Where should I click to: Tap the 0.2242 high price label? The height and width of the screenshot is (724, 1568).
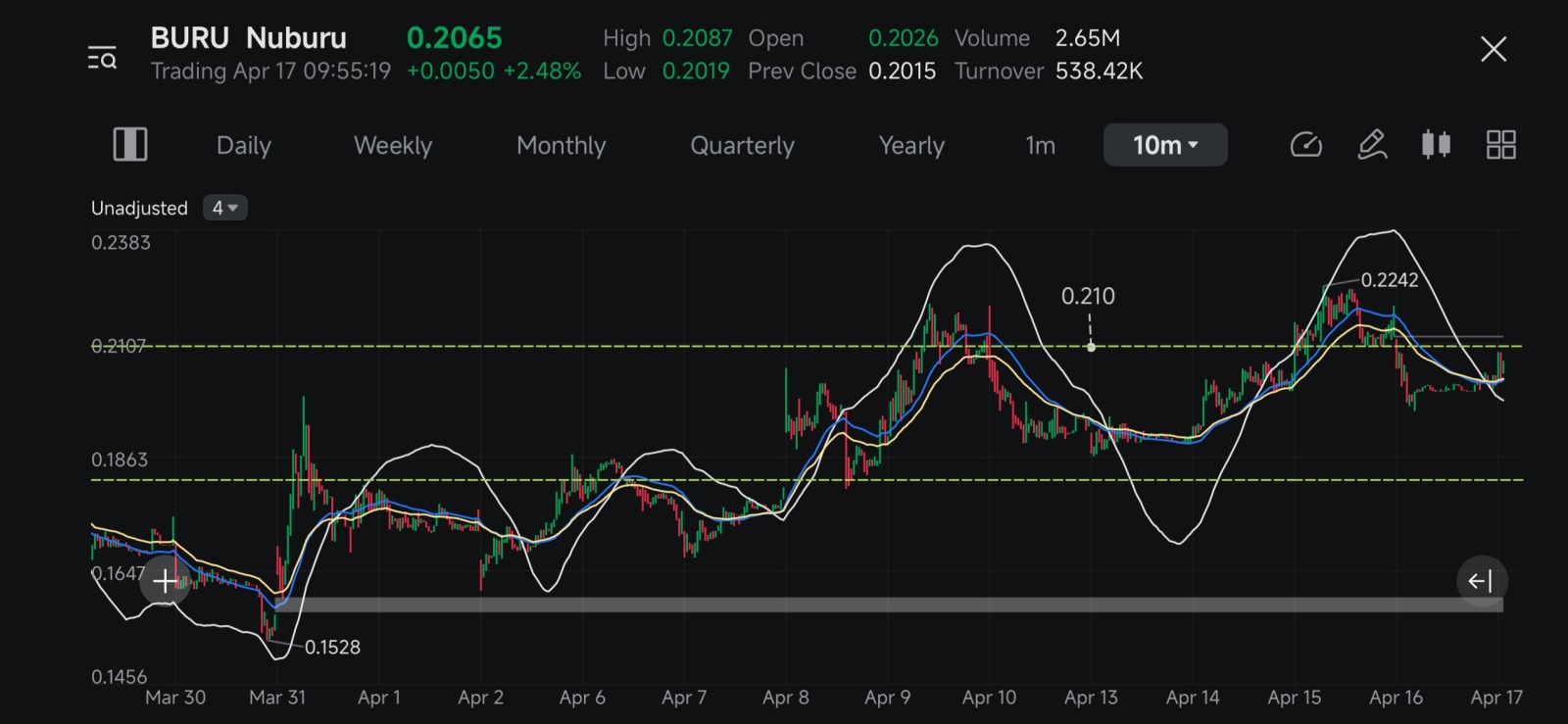(1390, 280)
